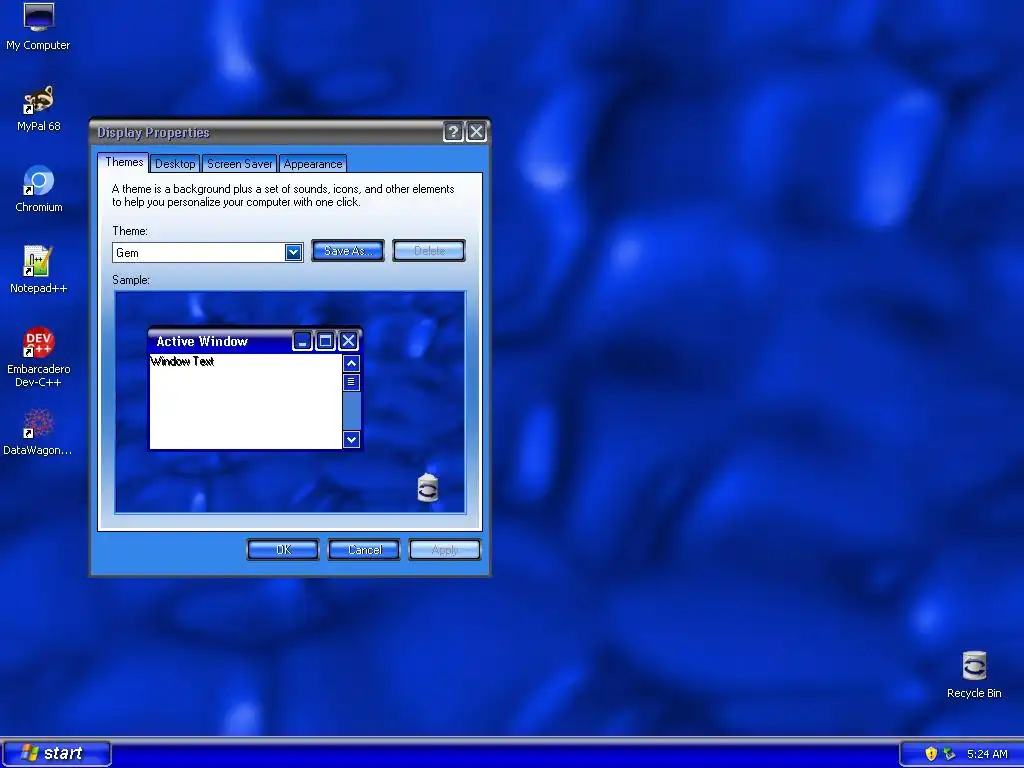Image resolution: width=1024 pixels, height=768 pixels.
Task: Click the "Window Text" sample text
Action: coord(182,362)
